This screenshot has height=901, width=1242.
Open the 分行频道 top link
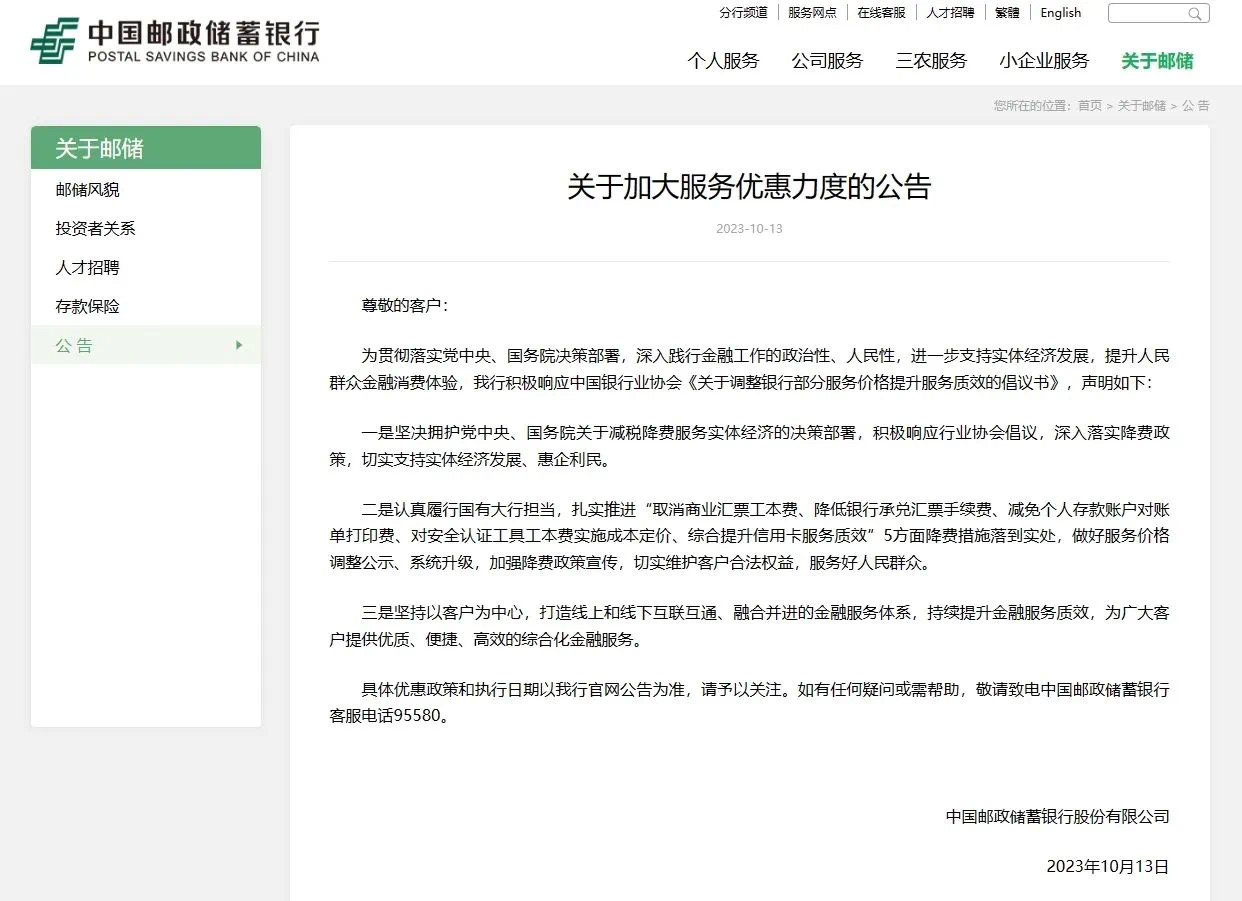click(x=743, y=13)
